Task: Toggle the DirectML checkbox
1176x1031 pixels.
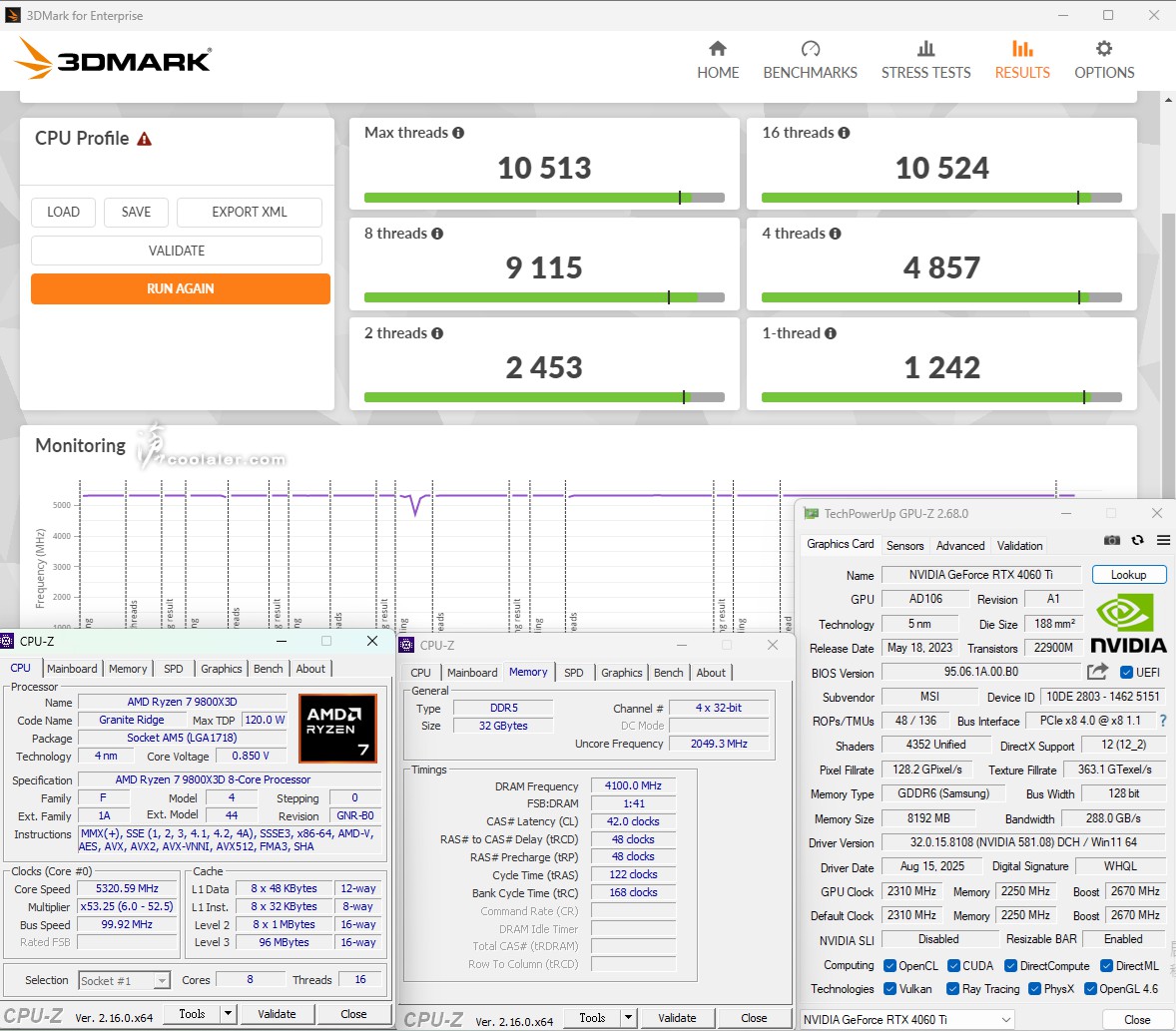Action: tap(1106, 966)
